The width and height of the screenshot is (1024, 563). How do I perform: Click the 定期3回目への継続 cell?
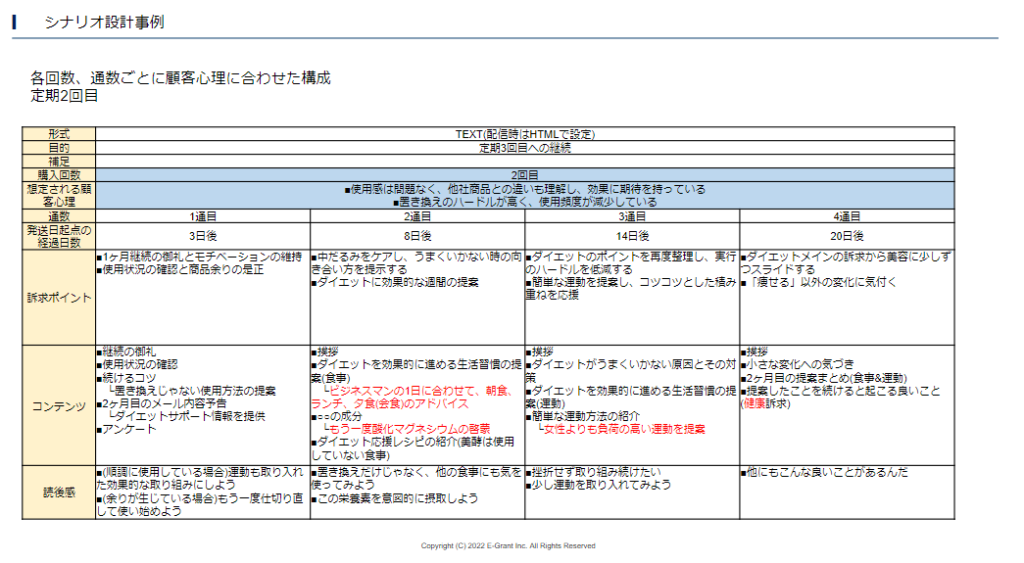[525, 147]
